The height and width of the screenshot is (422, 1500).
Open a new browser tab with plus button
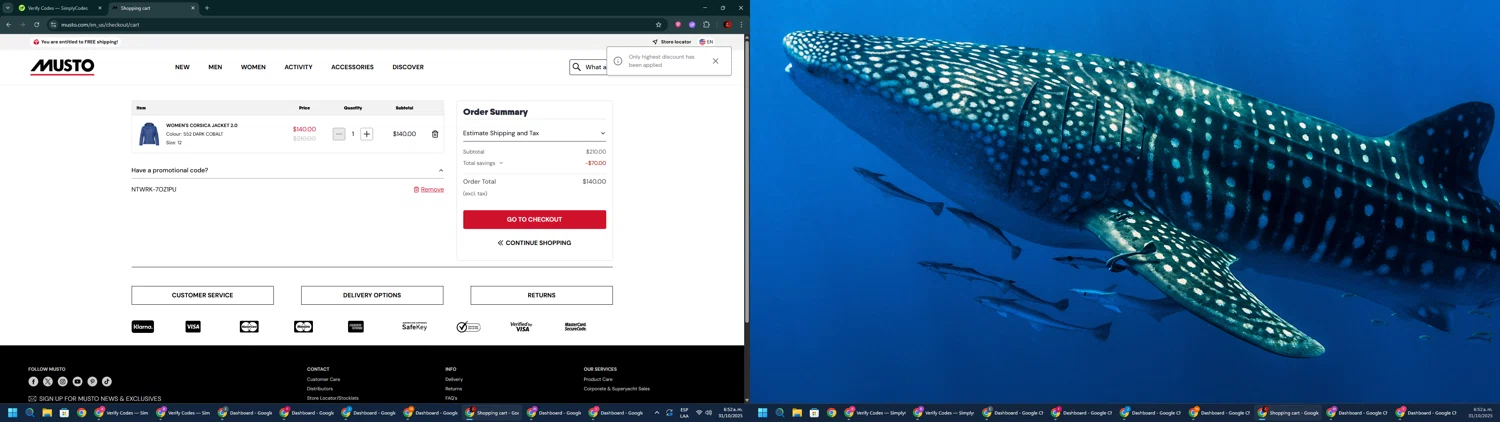pyautogui.click(x=207, y=8)
